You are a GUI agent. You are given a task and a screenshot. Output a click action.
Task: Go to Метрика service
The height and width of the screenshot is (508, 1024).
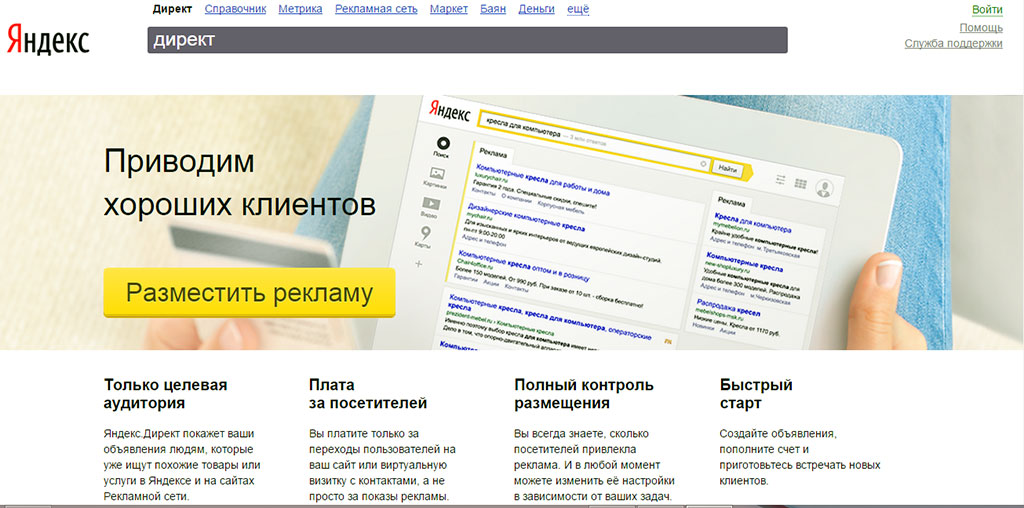point(300,9)
